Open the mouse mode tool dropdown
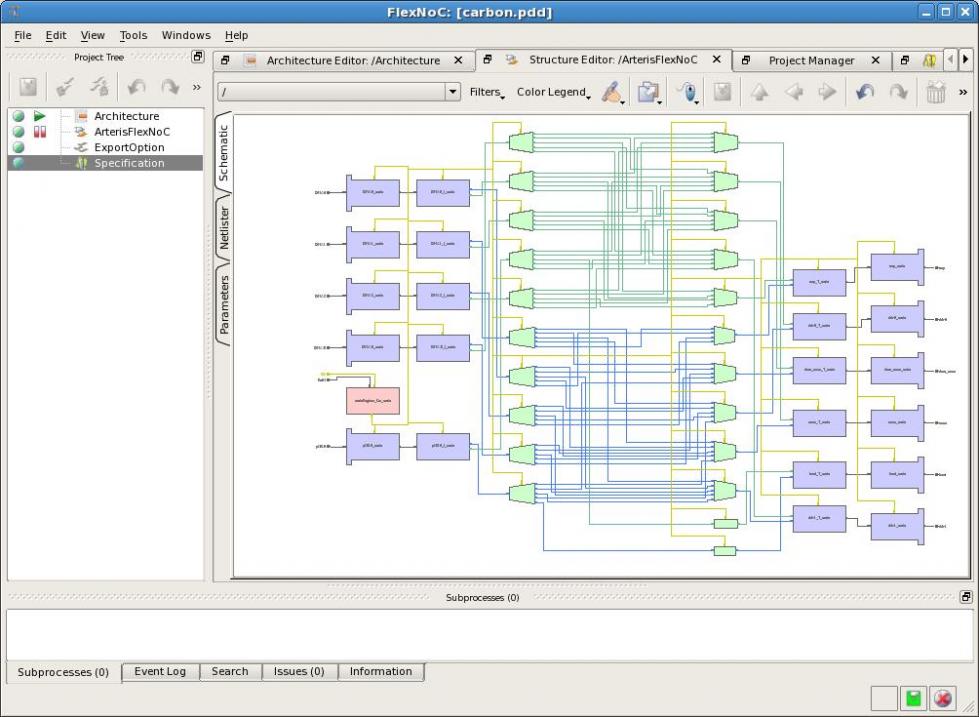 687,92
